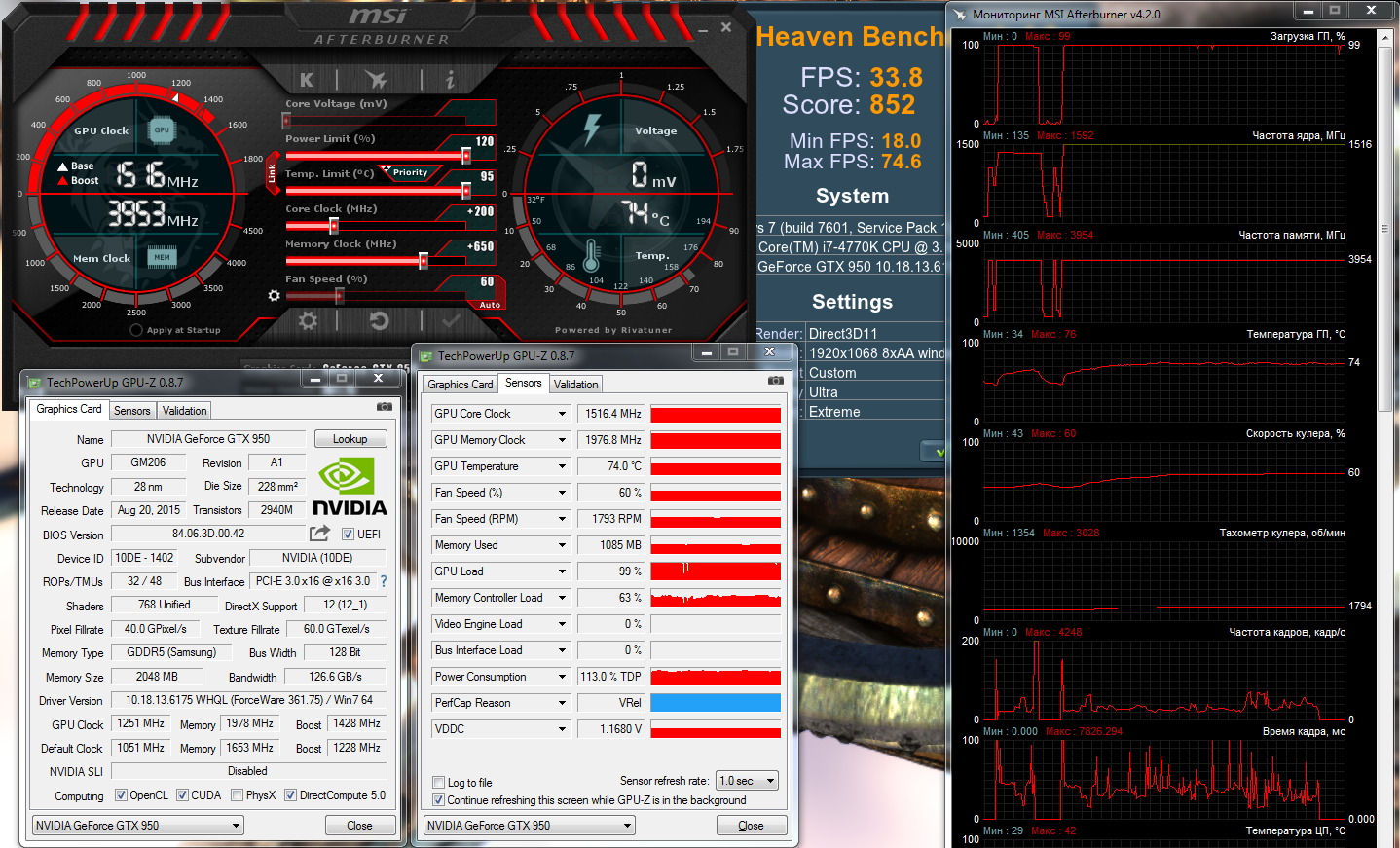Open GPU Memory Clock sensor dropdown
The height and width of the screenshot is (848, 1400).
point(562,440)
